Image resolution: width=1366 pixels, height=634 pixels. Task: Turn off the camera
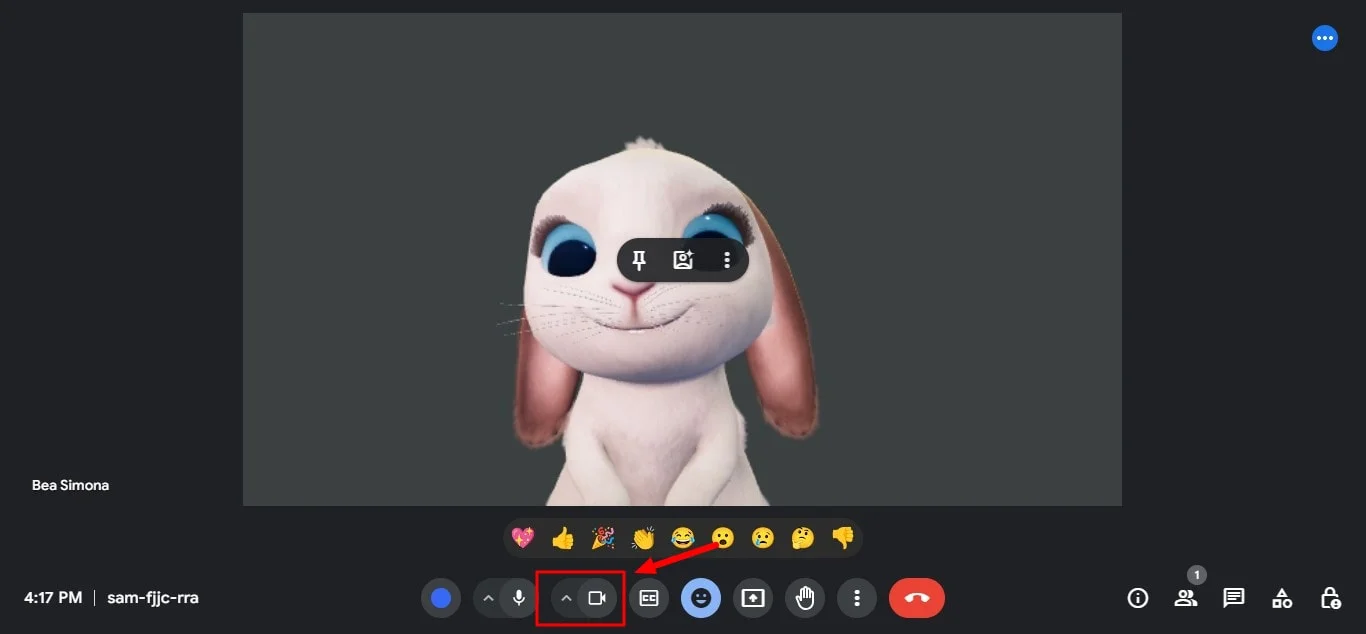click(x=597, y=599)
